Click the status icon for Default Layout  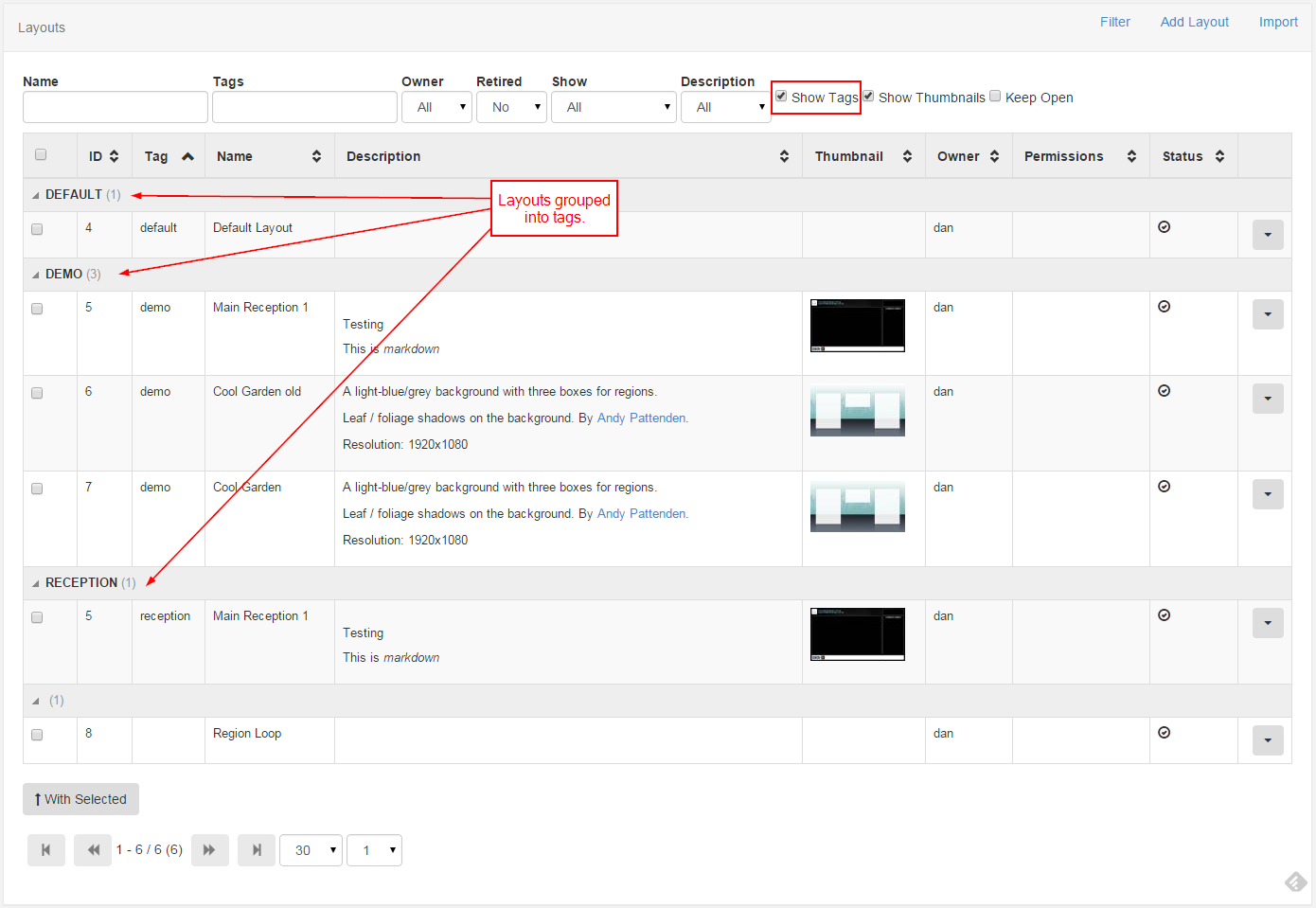click(1165, 227)
